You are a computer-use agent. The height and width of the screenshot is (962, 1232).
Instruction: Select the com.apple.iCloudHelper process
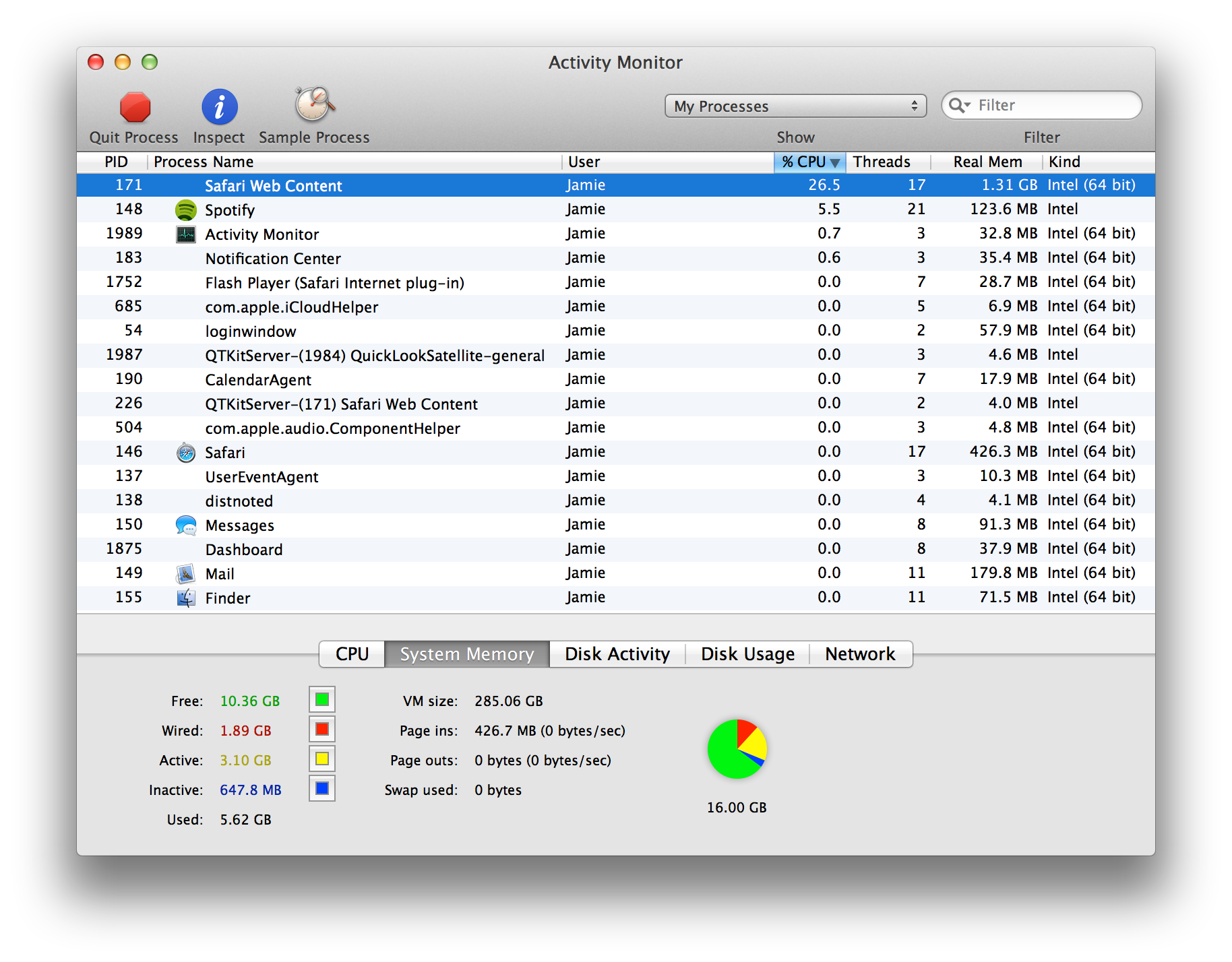tap(616, 307)
